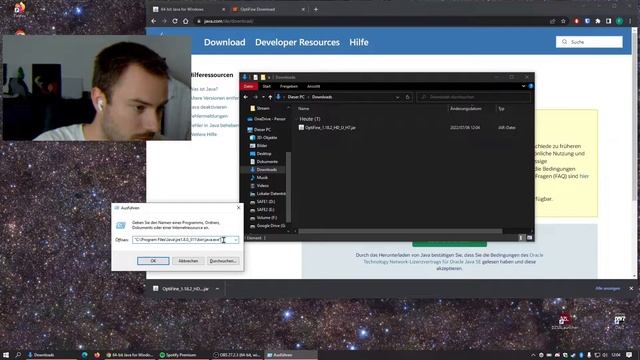
Task: Refresh the Downloads folder in Explorer
Action: [407, 97]
